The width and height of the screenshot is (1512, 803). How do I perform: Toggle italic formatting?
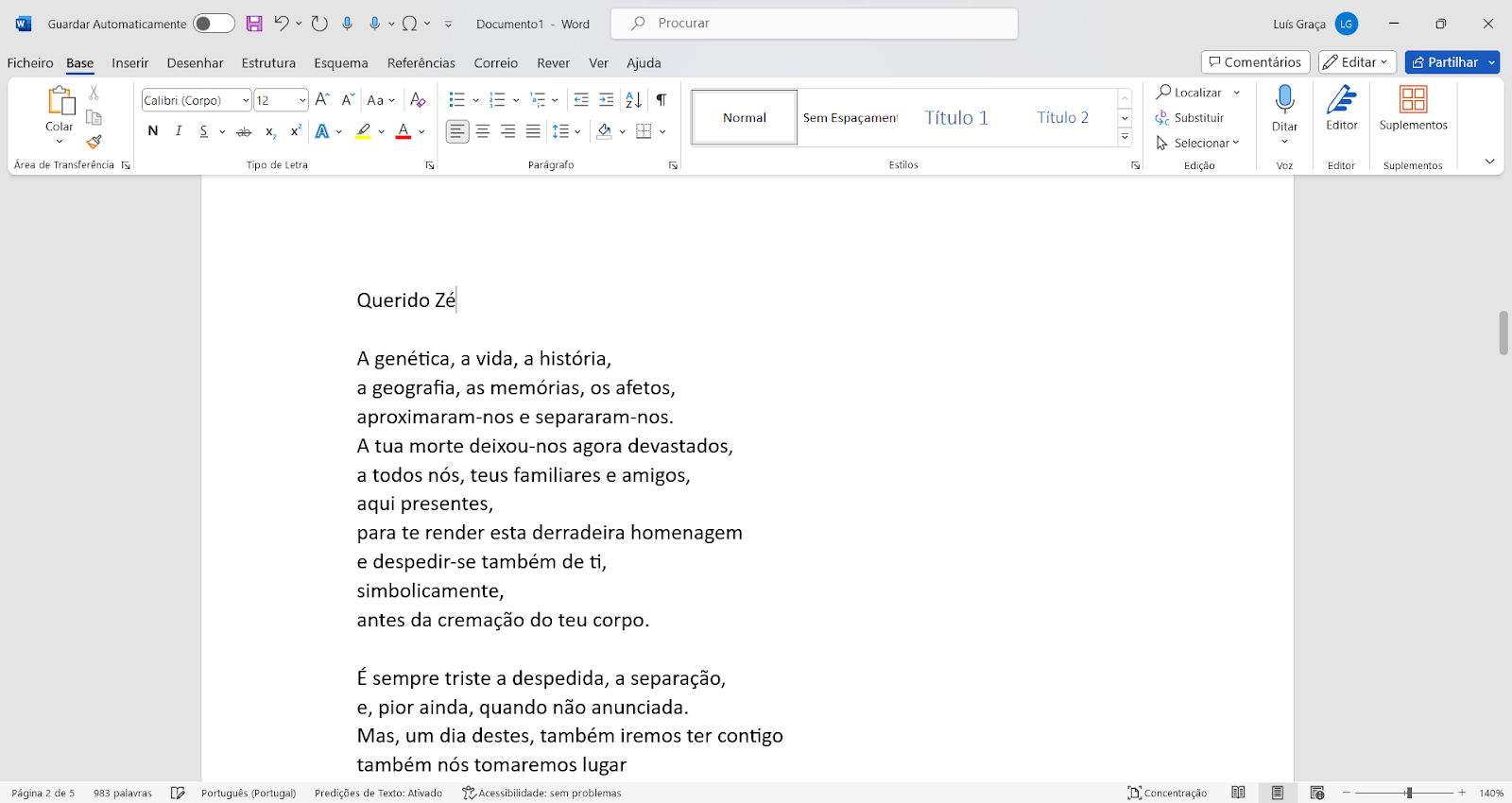coord(179,131)
